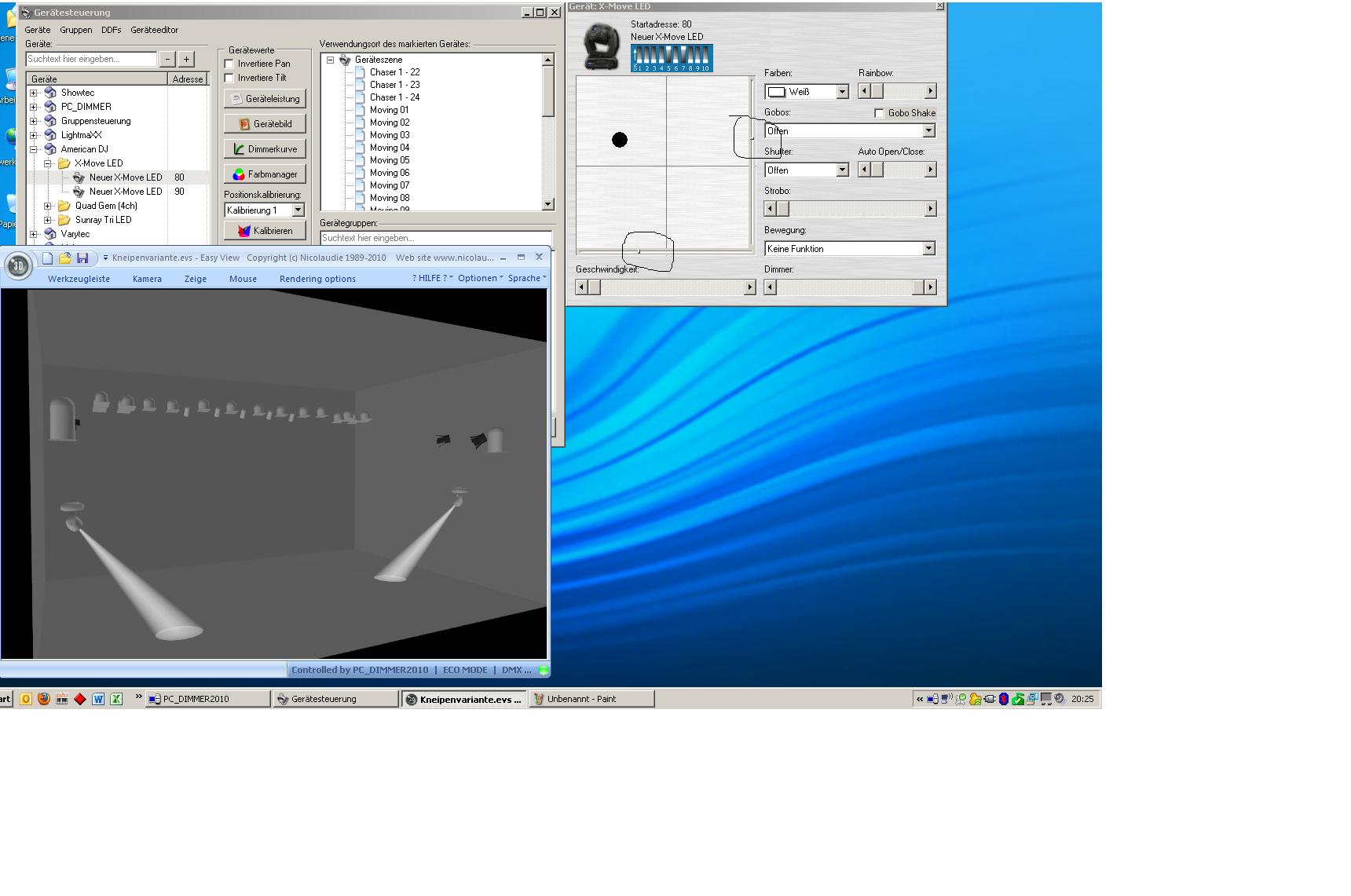Click the Auto Open/Close slider left arrow

click(x=864, y=170)
